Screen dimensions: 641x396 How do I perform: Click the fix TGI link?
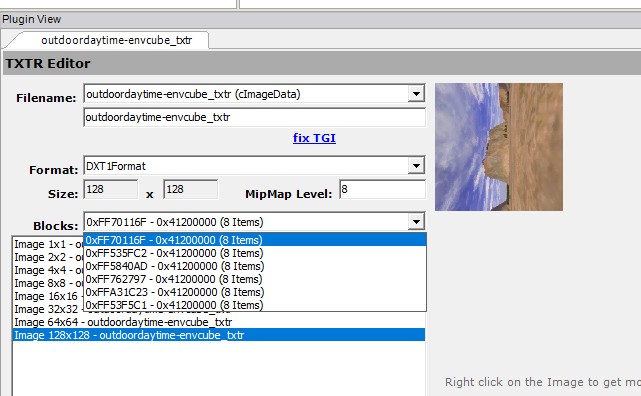(x=314, y=138)
